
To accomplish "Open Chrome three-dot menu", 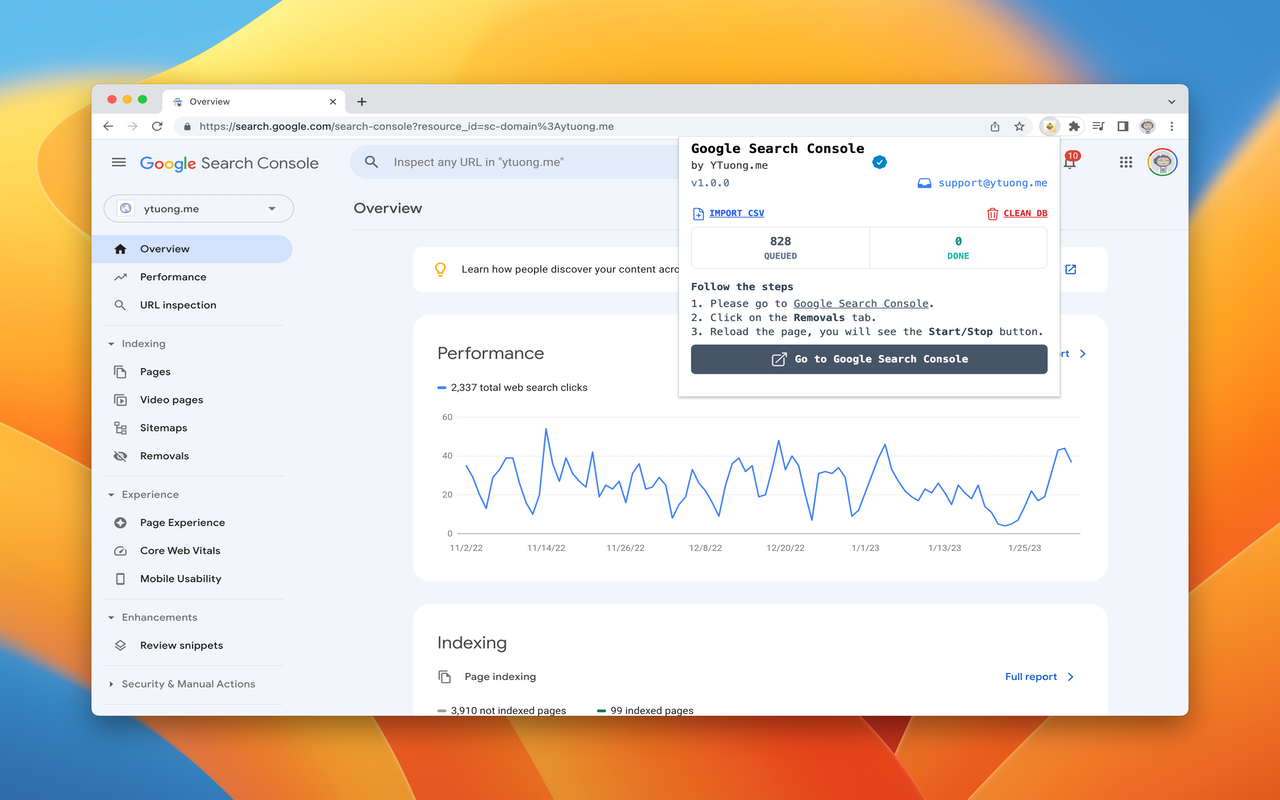I will pos(1172,127).
